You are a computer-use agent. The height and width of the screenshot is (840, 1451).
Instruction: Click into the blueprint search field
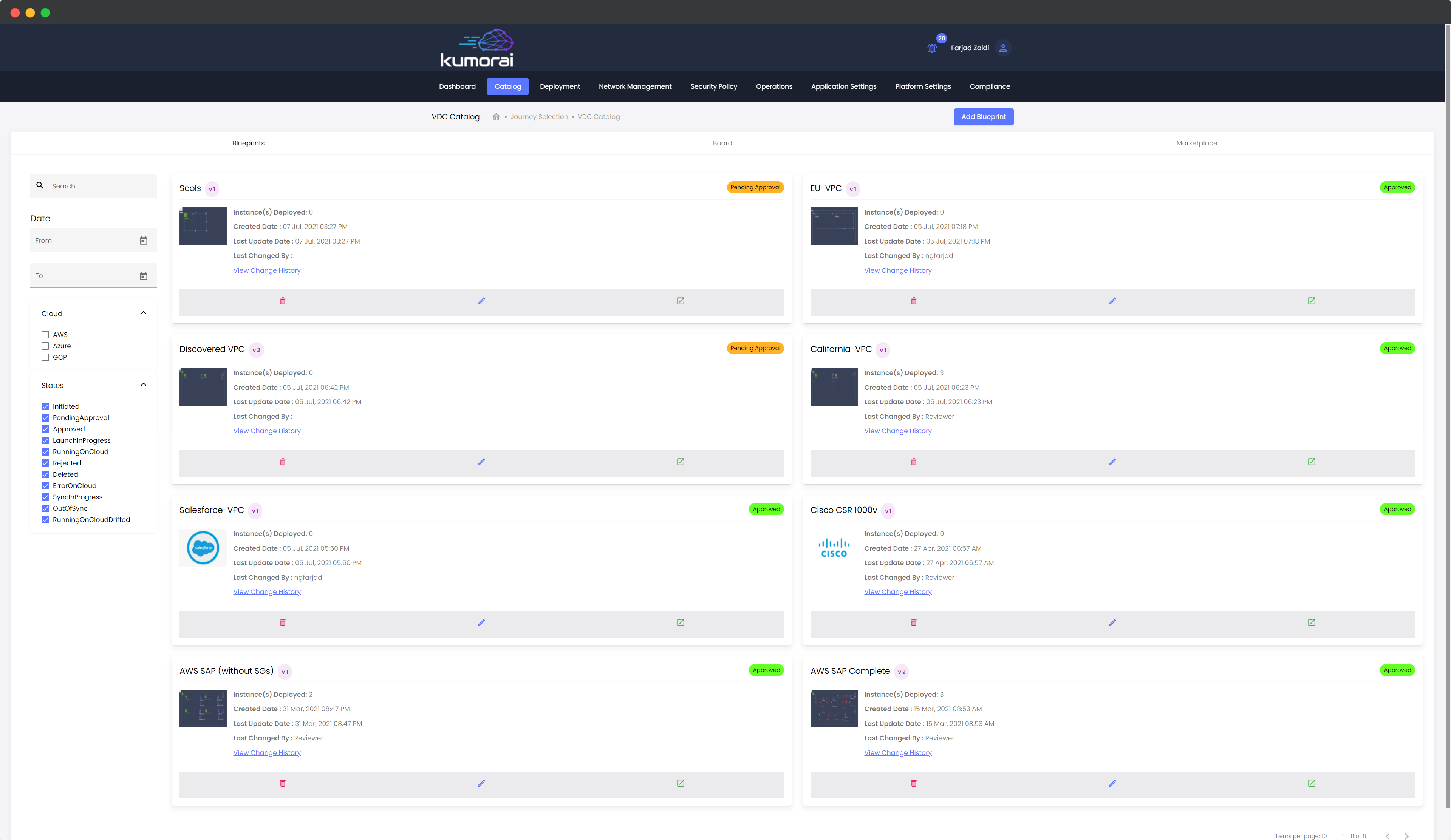(92, 185)
